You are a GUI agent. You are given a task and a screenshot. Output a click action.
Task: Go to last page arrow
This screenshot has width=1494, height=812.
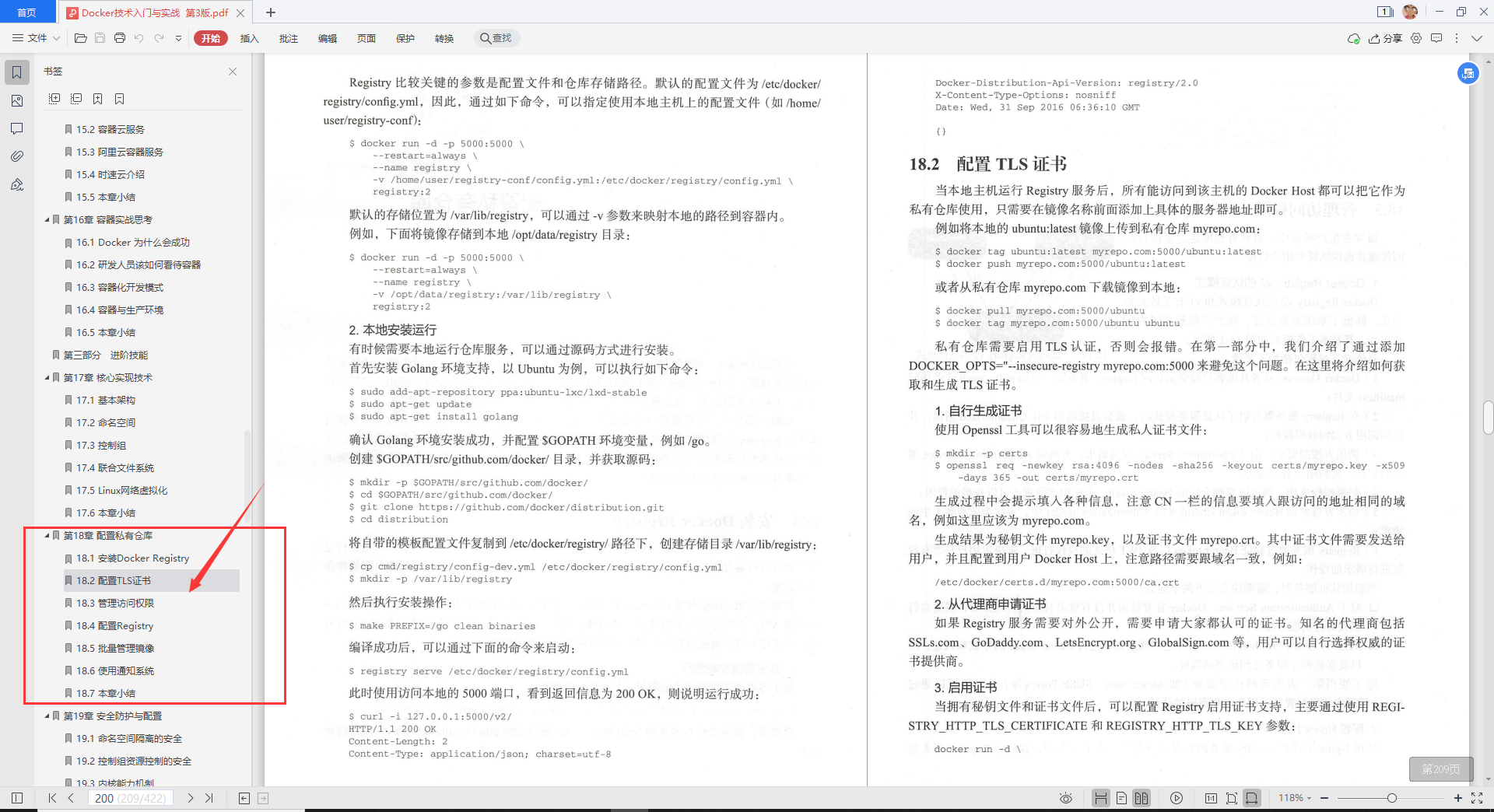click(209, 798)
